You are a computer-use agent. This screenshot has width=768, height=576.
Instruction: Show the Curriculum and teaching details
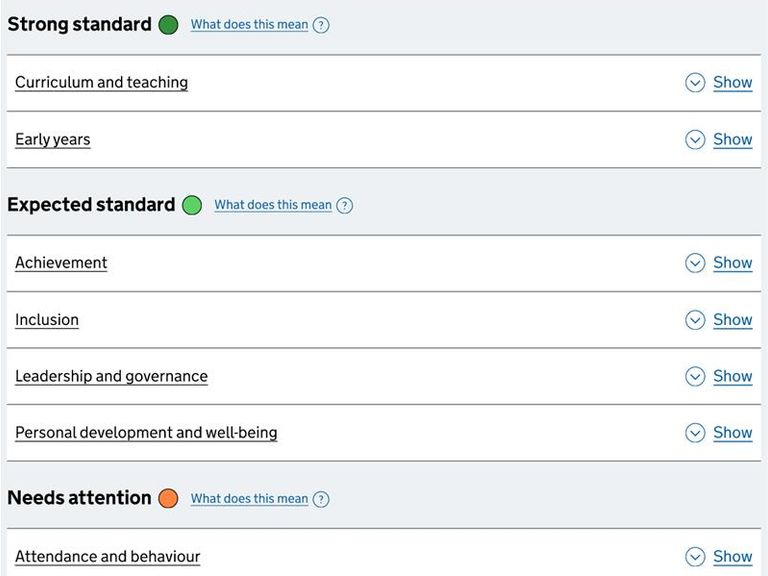tap(732, 83)
